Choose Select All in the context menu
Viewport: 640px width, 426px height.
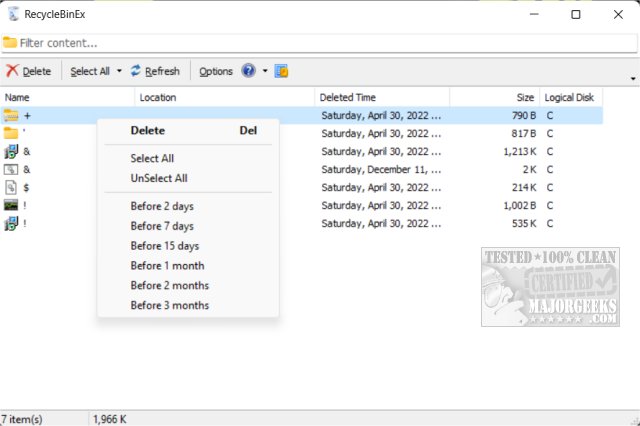(188, 158)
